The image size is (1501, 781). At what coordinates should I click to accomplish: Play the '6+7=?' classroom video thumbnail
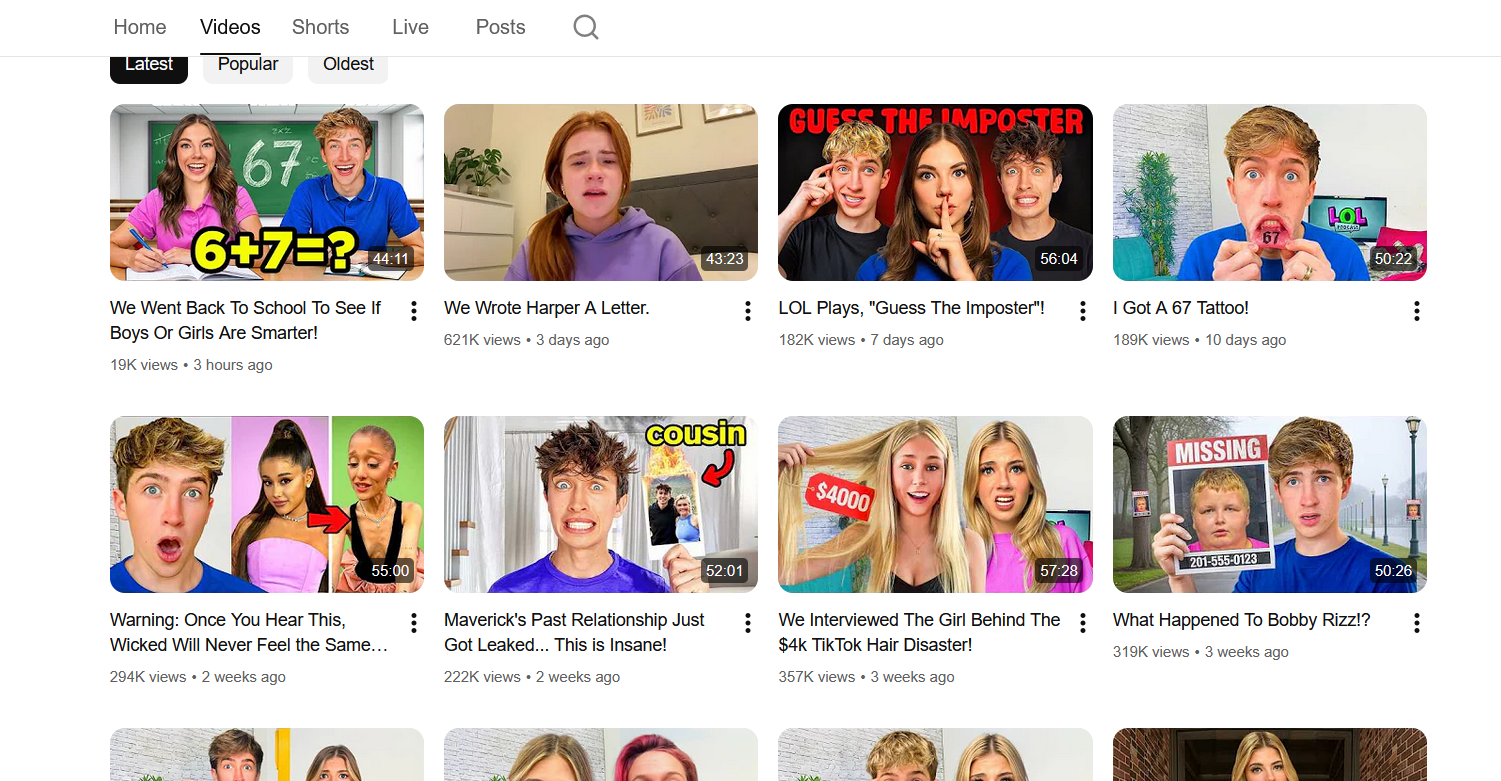pos(267,192)
